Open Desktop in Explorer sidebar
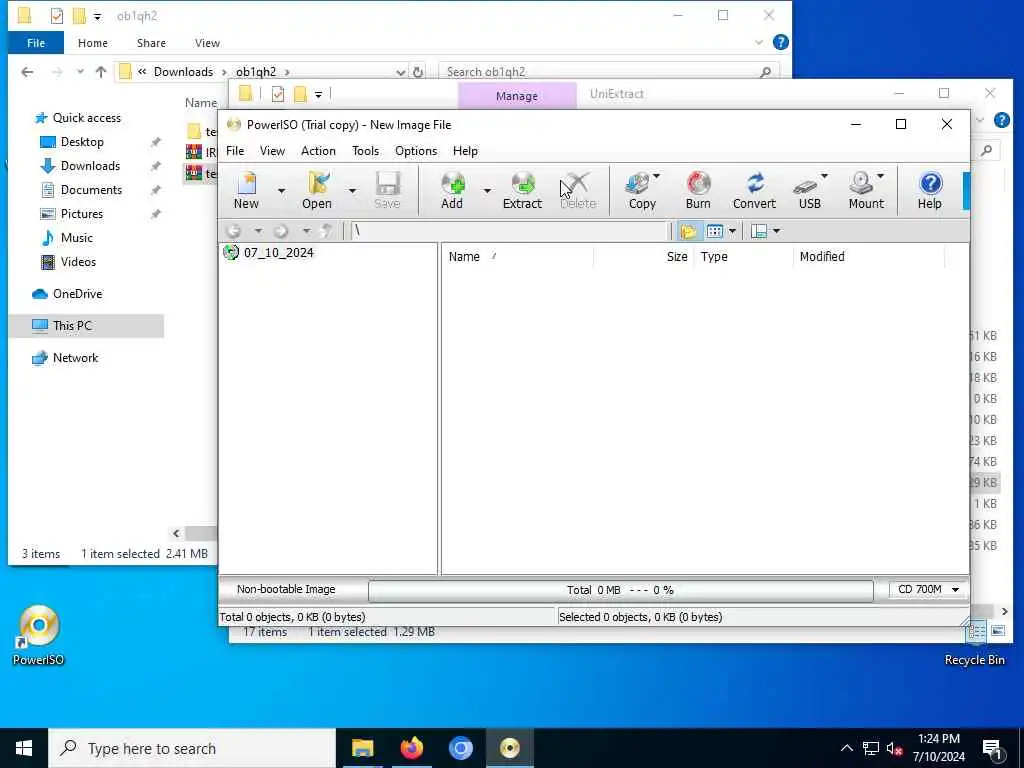Image resolution: width=1024 pixels, height=768 pixels. pyautogui.click(x=82, y=142)
